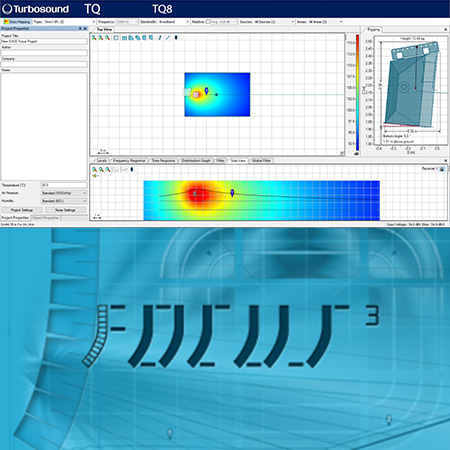Viewport: 450px width, 450px height.
Task: Switch to the Project Properties tab
Action: tap(15, 218)
